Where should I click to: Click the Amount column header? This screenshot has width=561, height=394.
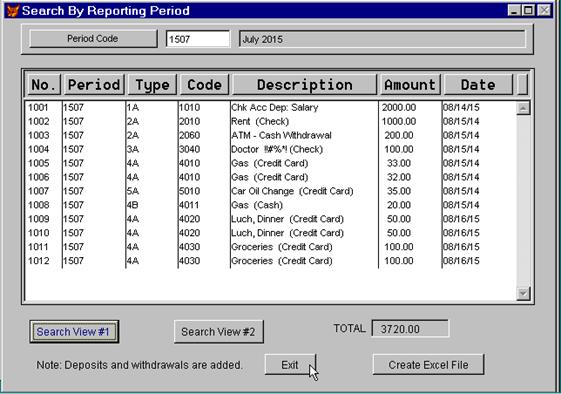[410, 85]
